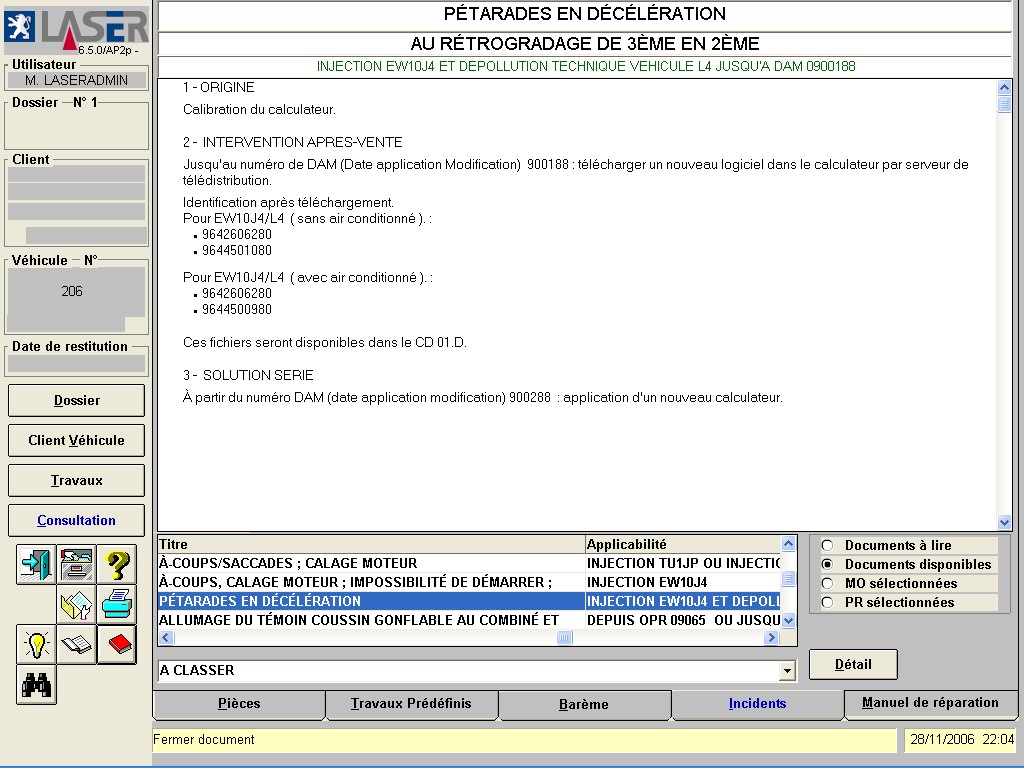The image size is (1024, 768).
Task: Click the red closed book icon
Action: [117, 645]
